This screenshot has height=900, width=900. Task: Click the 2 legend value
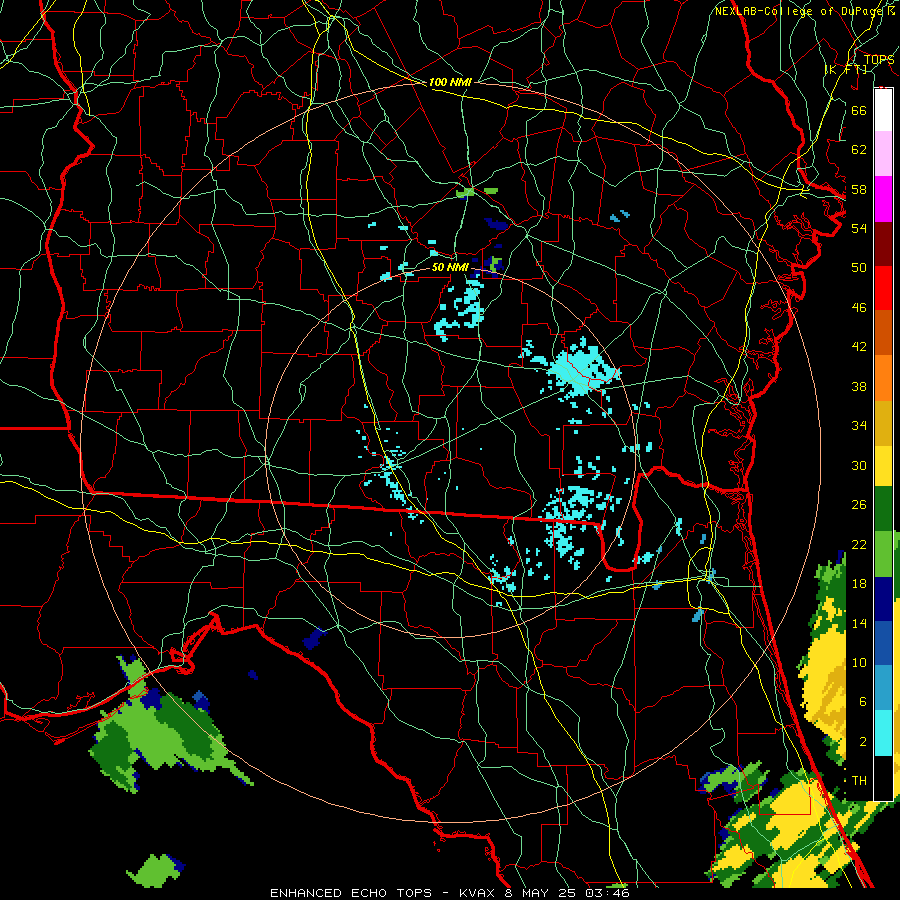pos(862,742)
